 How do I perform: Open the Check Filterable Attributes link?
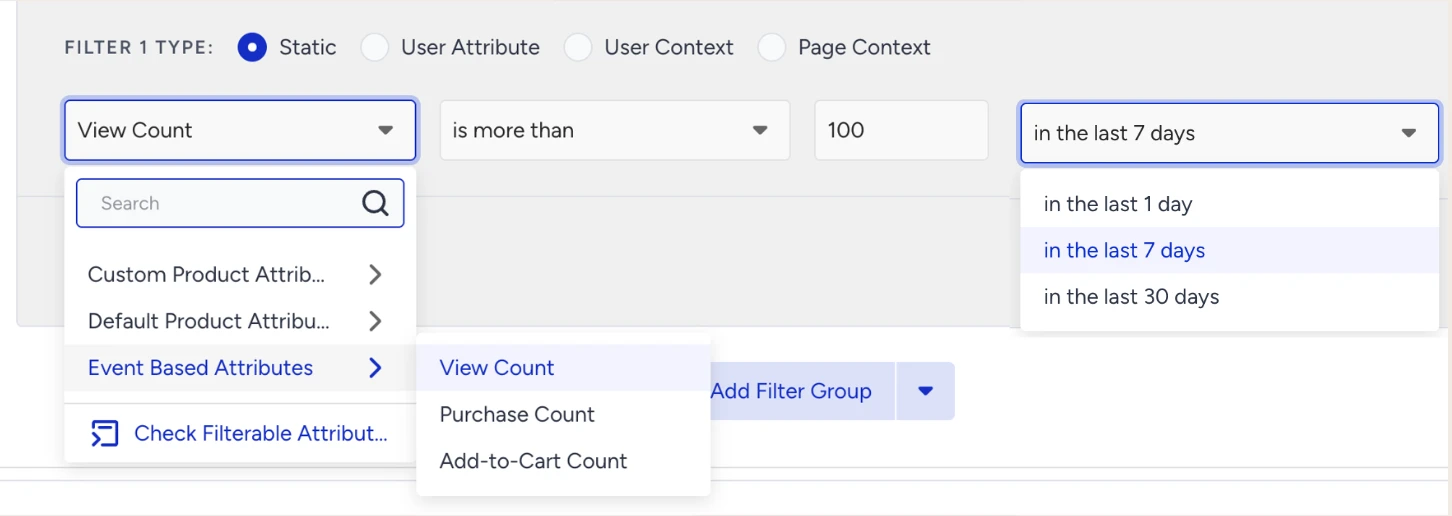point(260,433)
